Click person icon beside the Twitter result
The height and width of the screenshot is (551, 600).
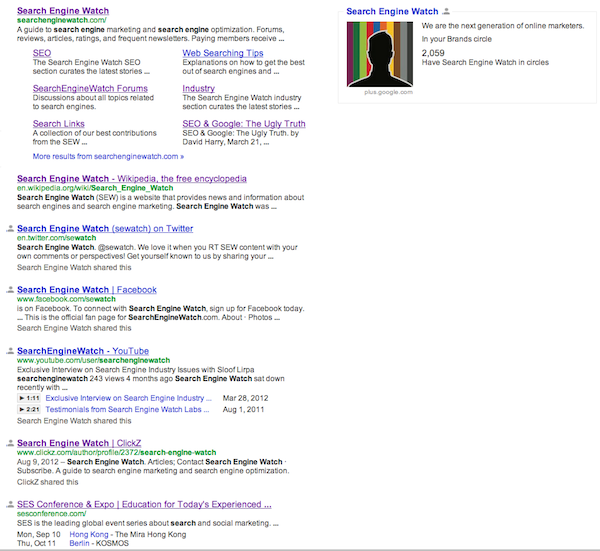pos(10,228)
